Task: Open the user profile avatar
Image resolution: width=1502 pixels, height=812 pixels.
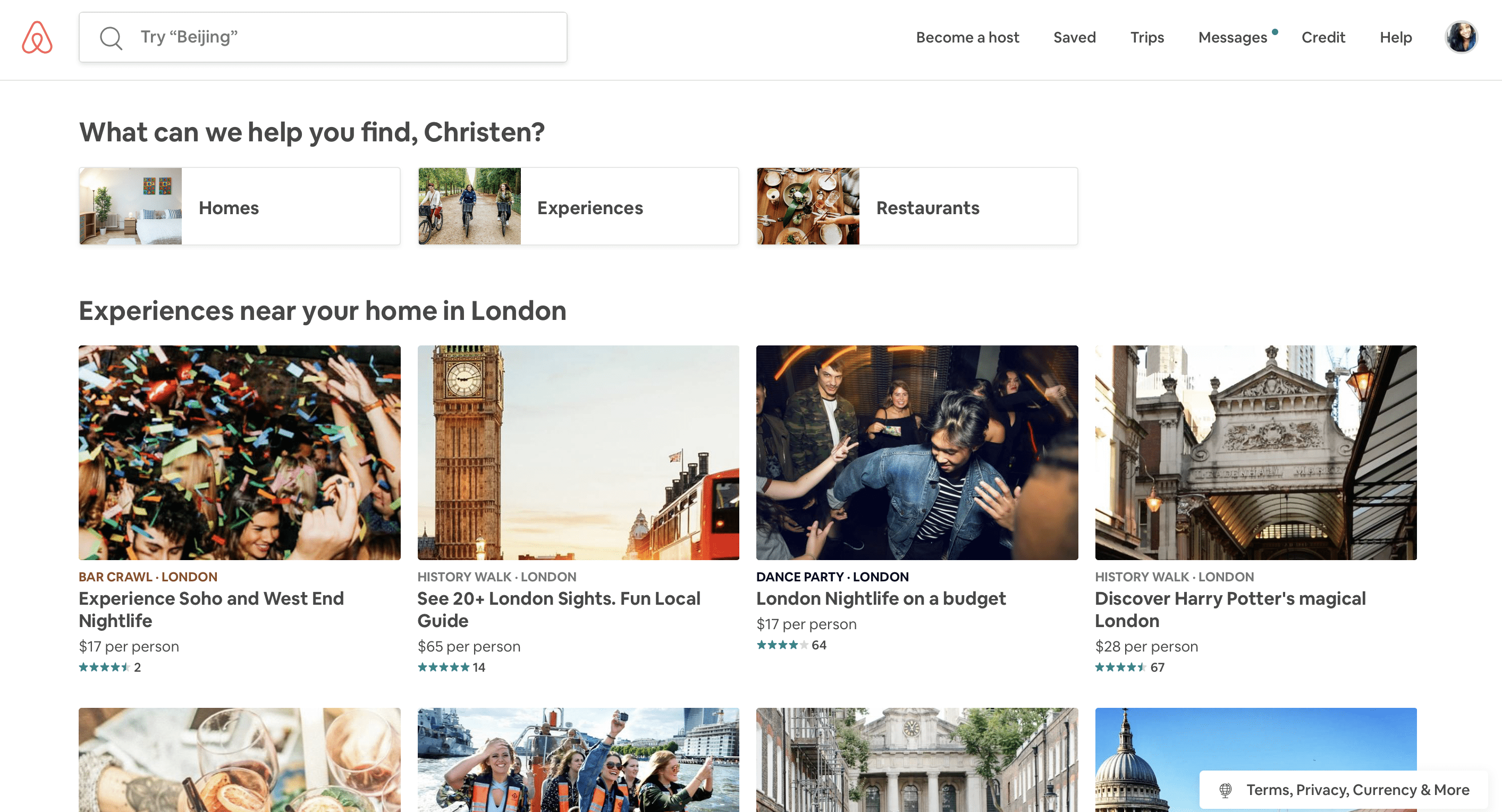Action: coord(1461,37)
